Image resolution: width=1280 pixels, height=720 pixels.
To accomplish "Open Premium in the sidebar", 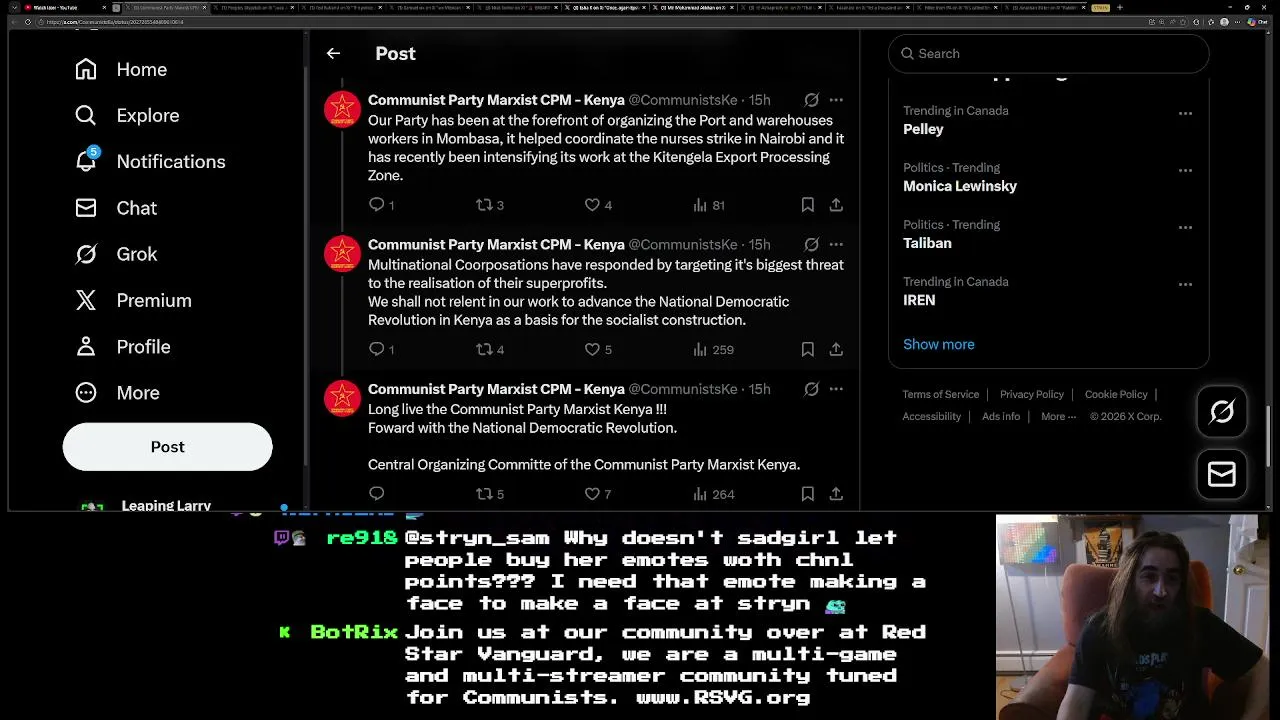I will 133,300.
